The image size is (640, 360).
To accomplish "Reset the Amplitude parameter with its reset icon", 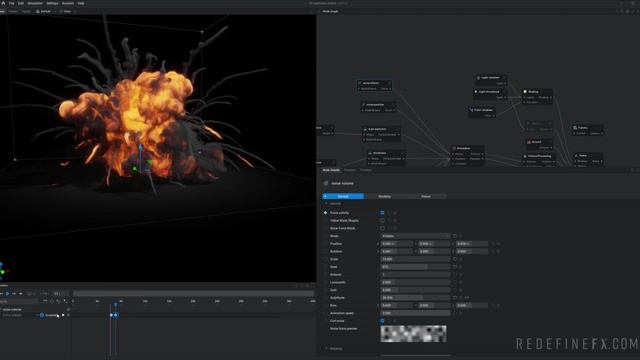I will pyautogui.click(x=455, y=298).
